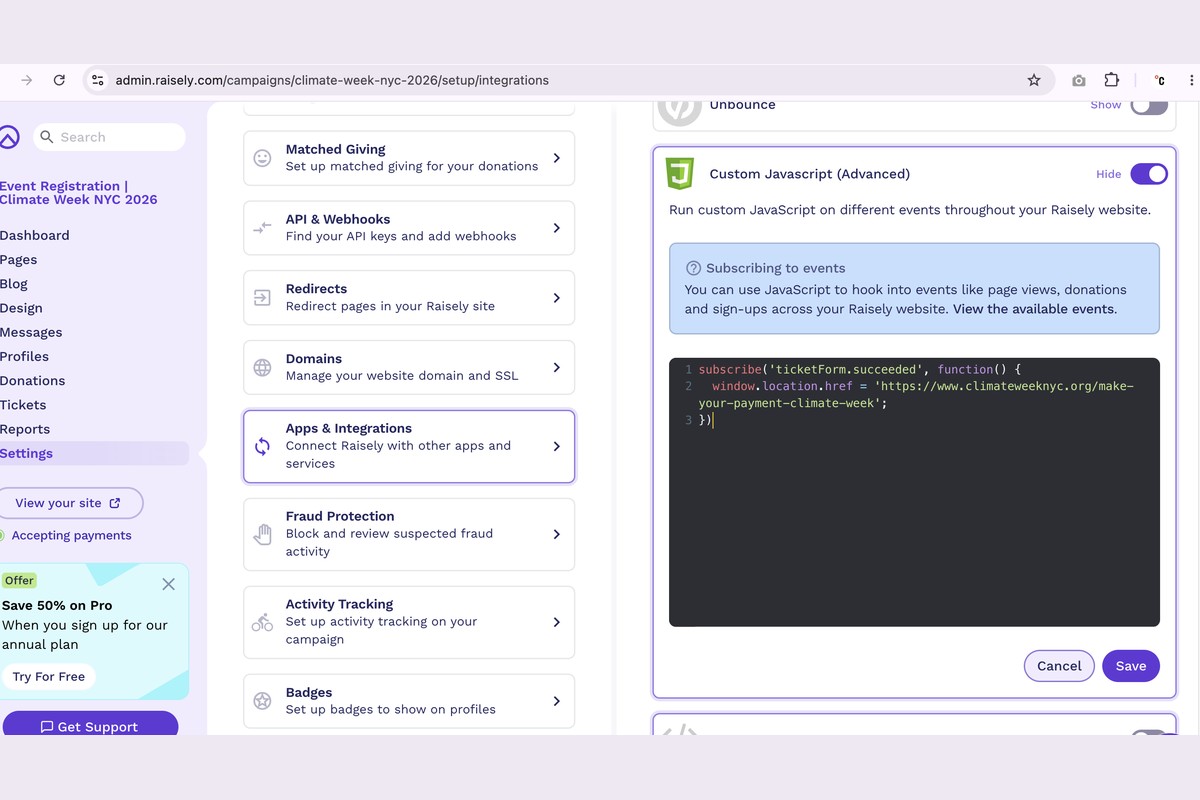
Task: Open Profiles in the sidebar
Action: click(x=25, y=356)
